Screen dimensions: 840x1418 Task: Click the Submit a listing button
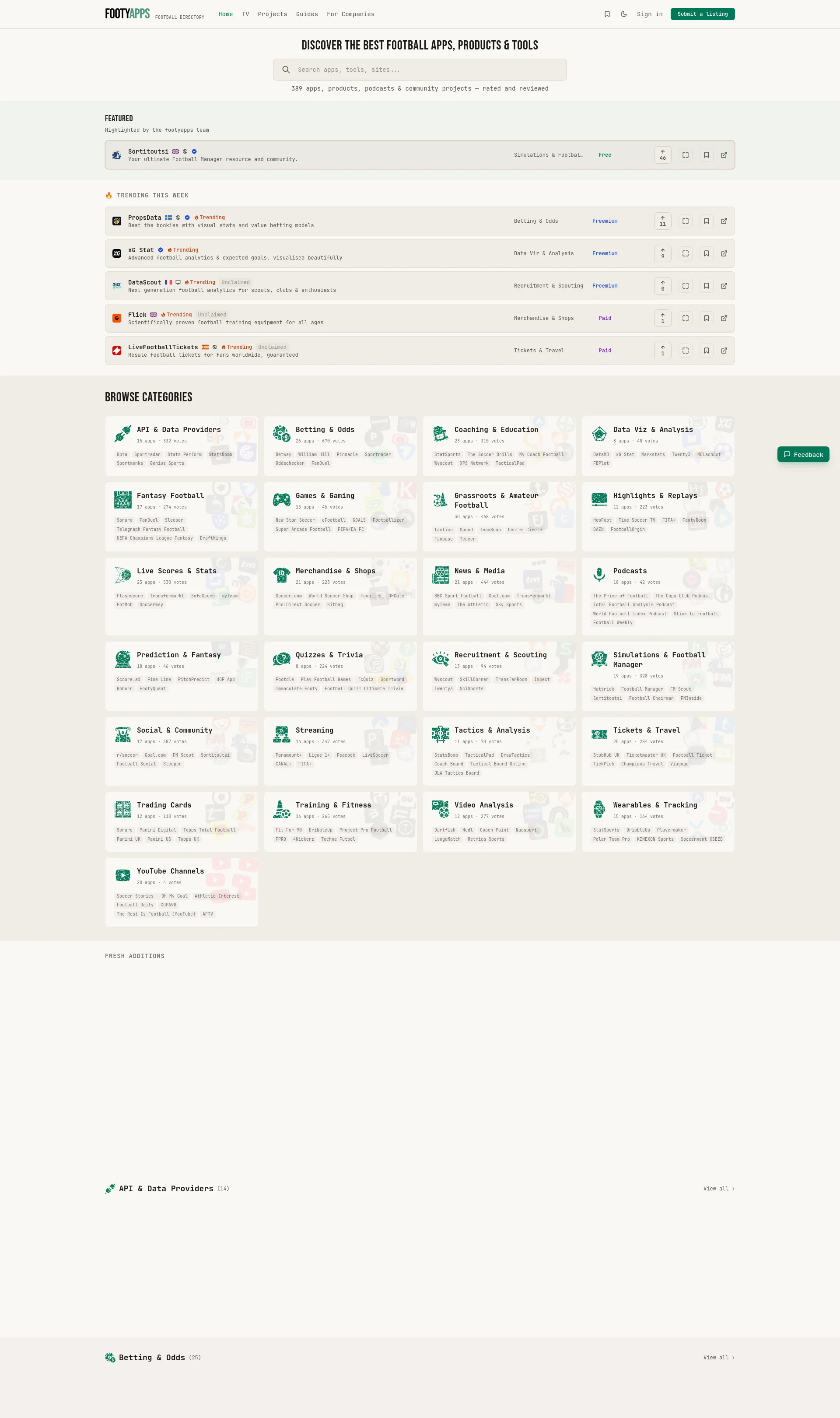pyautogui.click(x=702, y=14)
